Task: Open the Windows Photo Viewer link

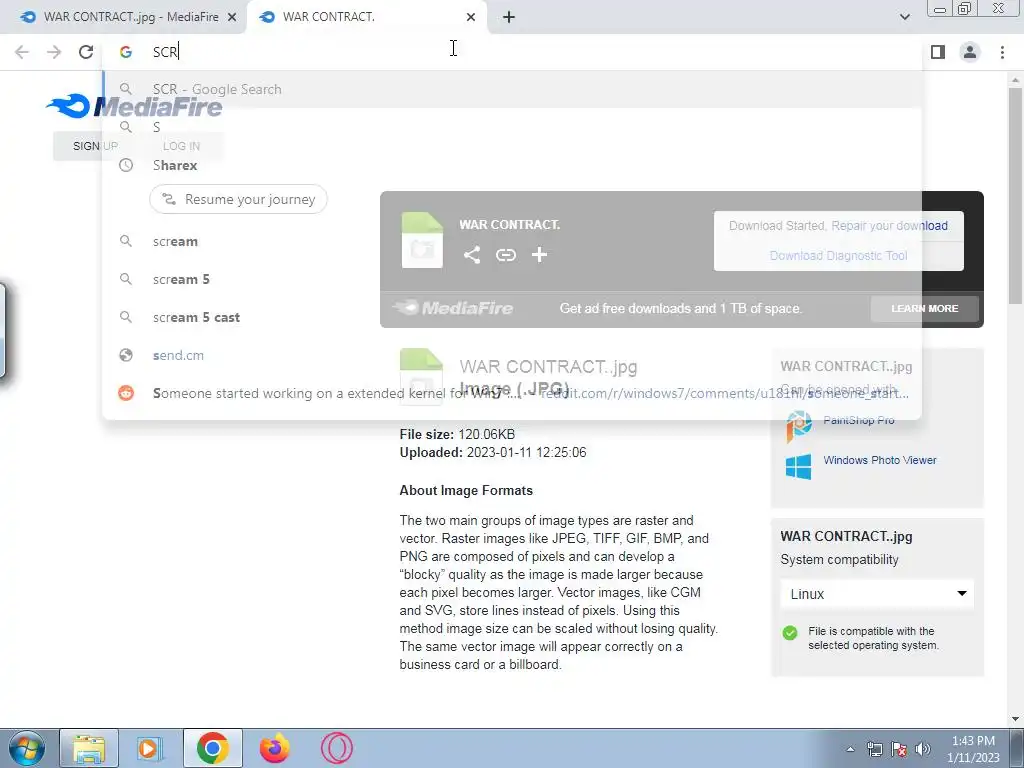Action: 879,460
